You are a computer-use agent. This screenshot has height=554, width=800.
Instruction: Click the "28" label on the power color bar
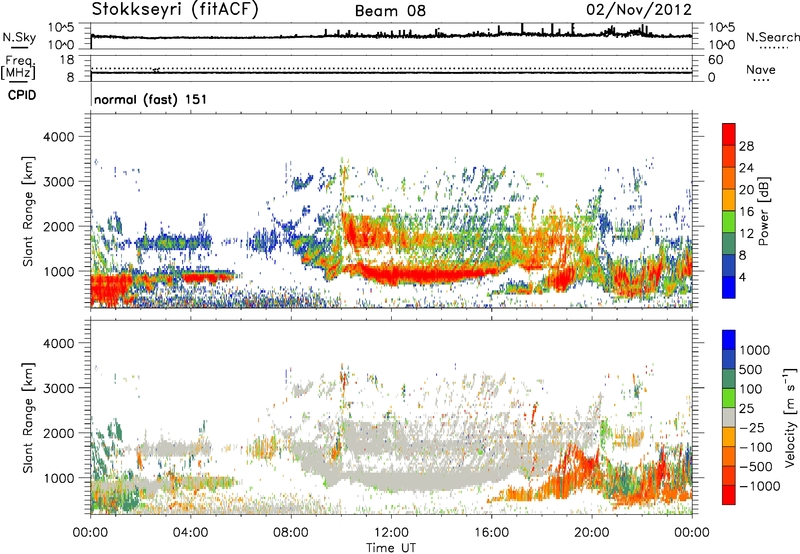(x=746, y=146)
